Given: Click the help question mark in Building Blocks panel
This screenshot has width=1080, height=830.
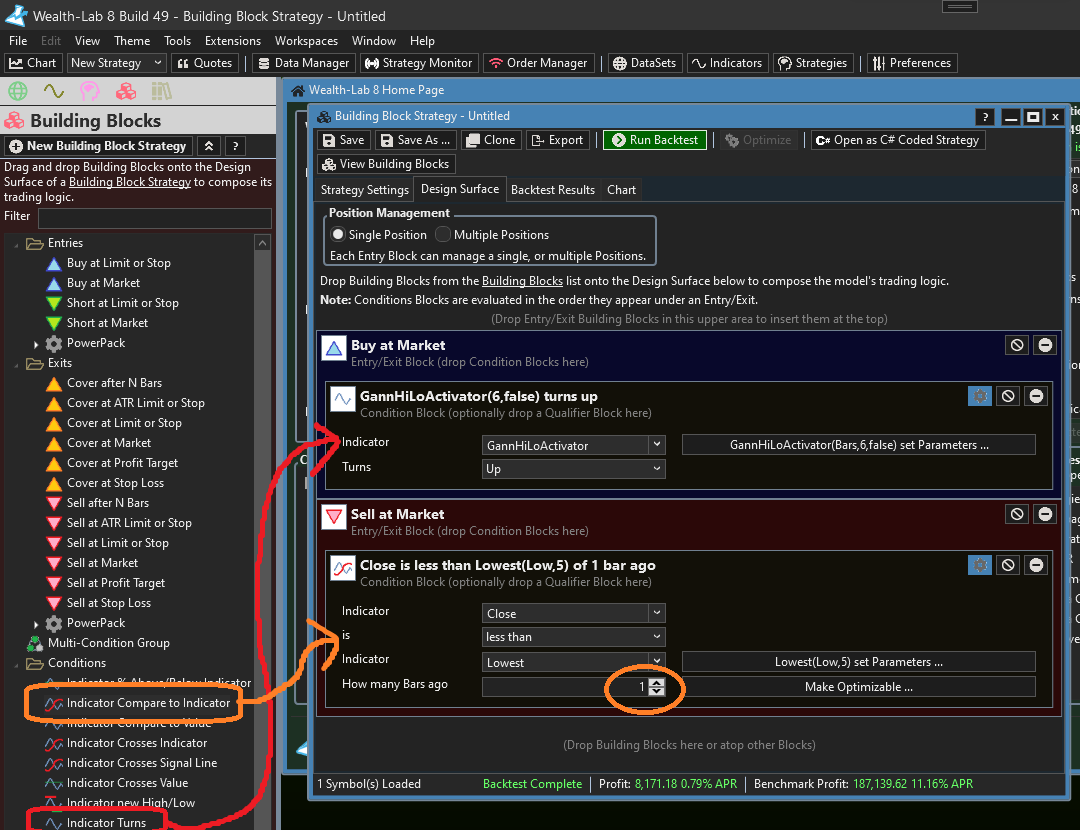Looking at the screenshot, I should (x=235, y=146).
